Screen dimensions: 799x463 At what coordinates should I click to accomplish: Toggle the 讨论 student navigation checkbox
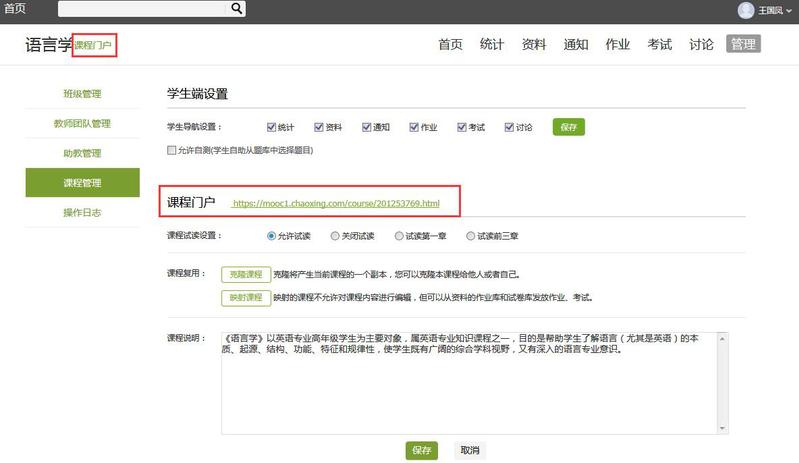[509, 127]
